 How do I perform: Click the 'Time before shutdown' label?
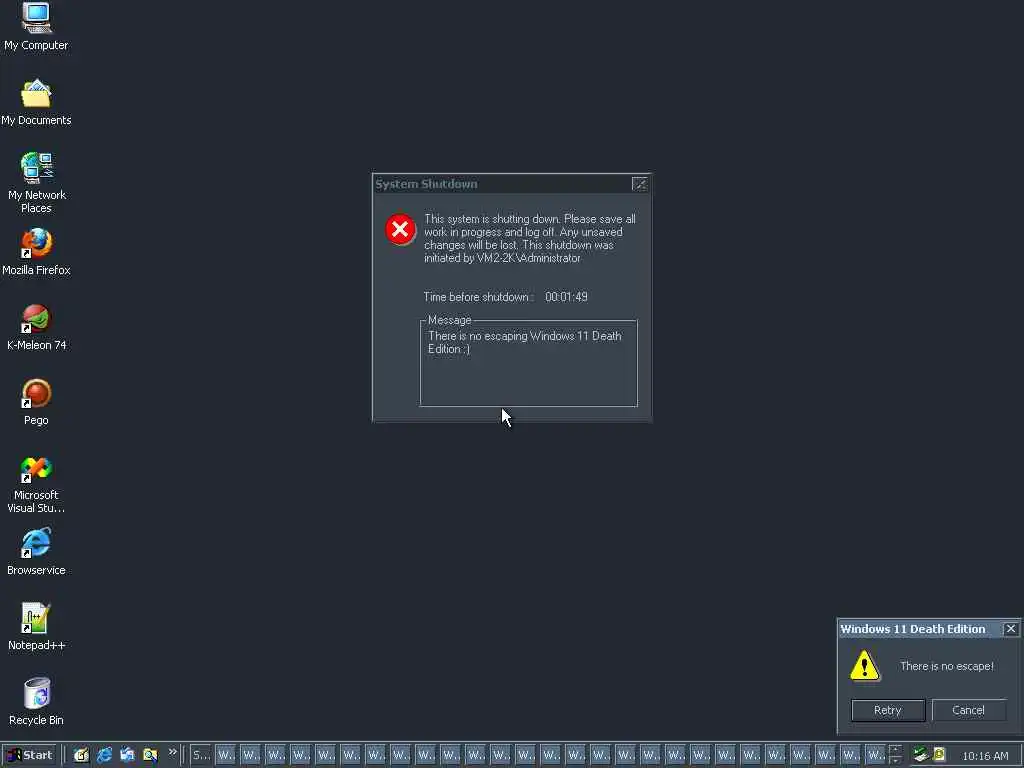(478, 297)
